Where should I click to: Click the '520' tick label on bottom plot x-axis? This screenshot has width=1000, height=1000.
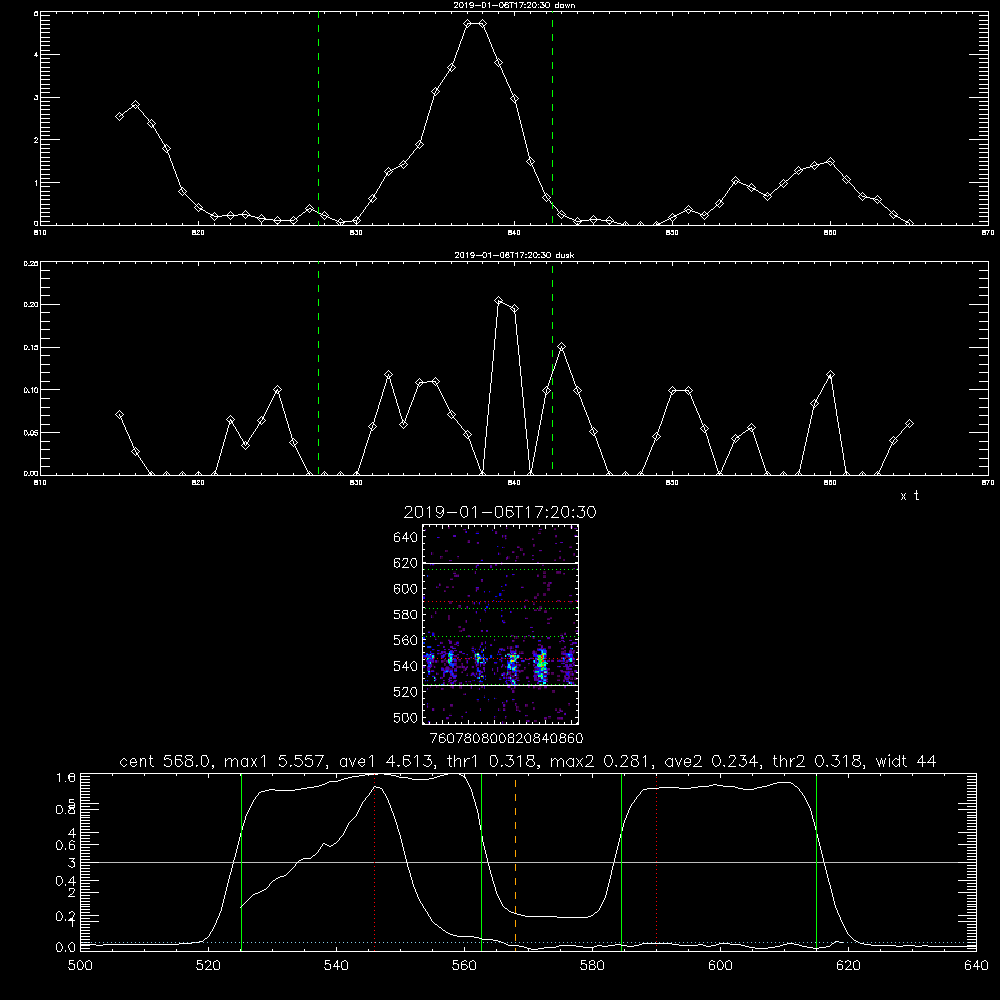[x=208, y=966]
